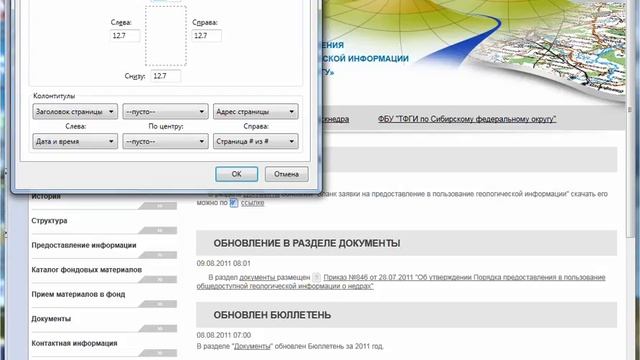This screenshot has width=640, height=360.
Task: Click the ссылке download link
Action: click(x=252, y=202)
